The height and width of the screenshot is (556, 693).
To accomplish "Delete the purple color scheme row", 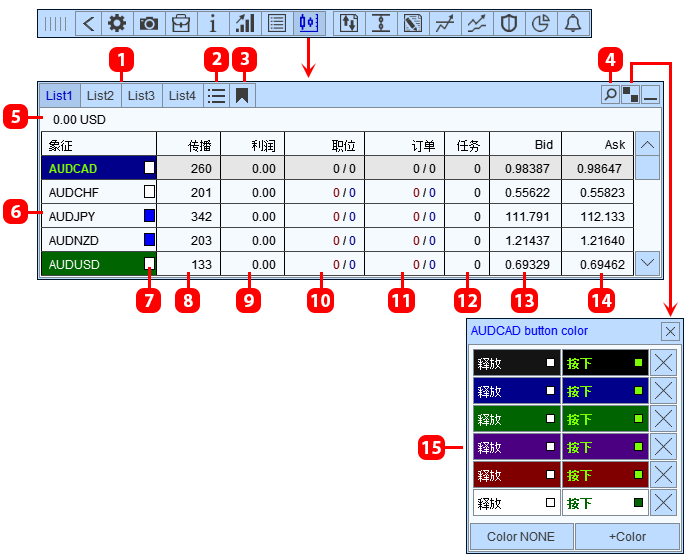I will pyautogui.click(x=663, y=447).
